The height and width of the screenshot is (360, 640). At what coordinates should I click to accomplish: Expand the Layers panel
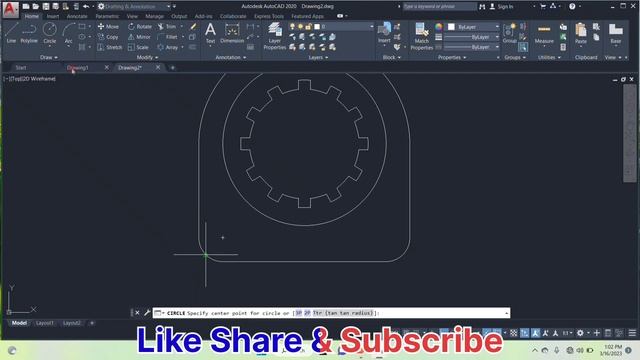pyautogui.click(x=318, y=58)
